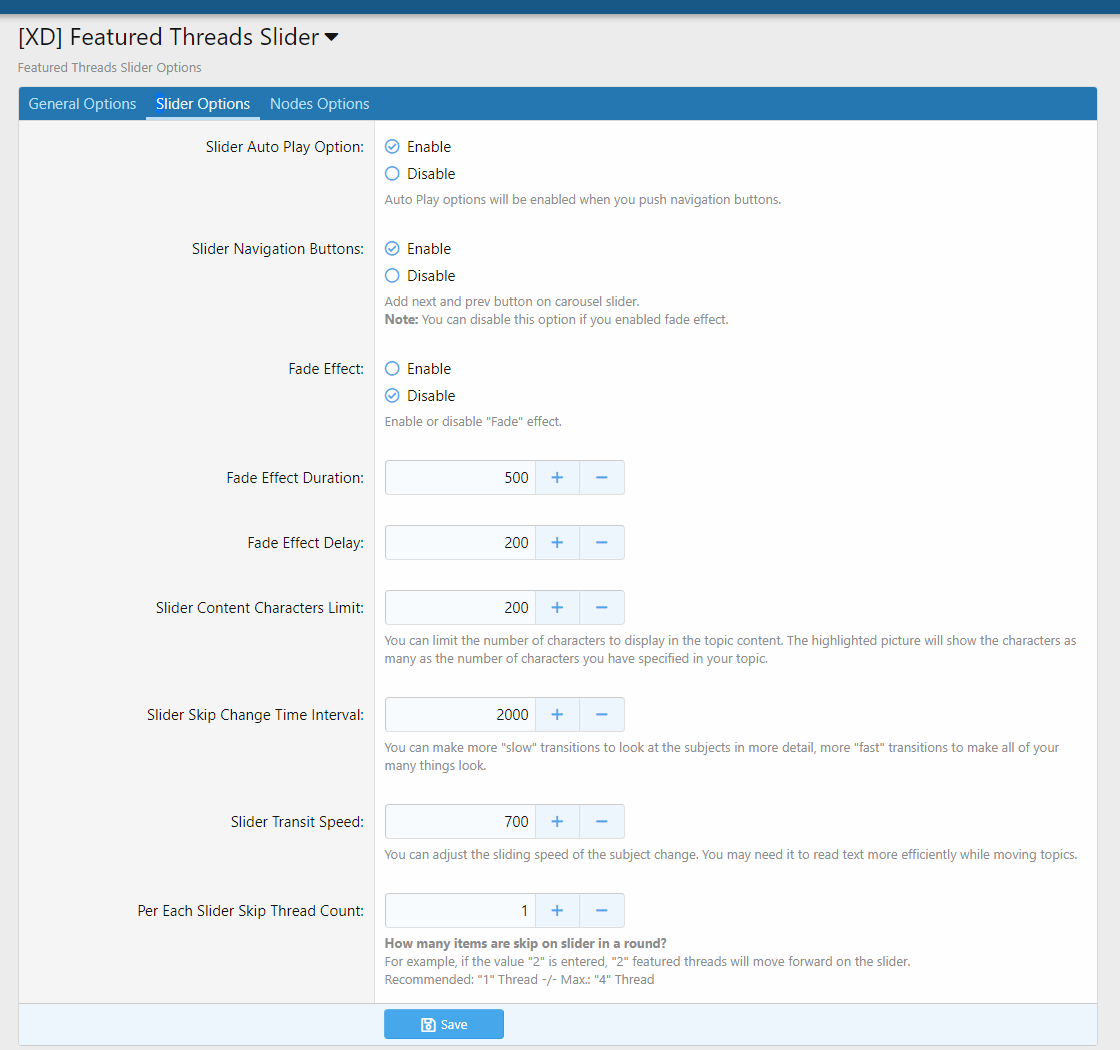Expand the Featured Threads Slider title dropdown
1120x1050 pixels.
point(331,38)
